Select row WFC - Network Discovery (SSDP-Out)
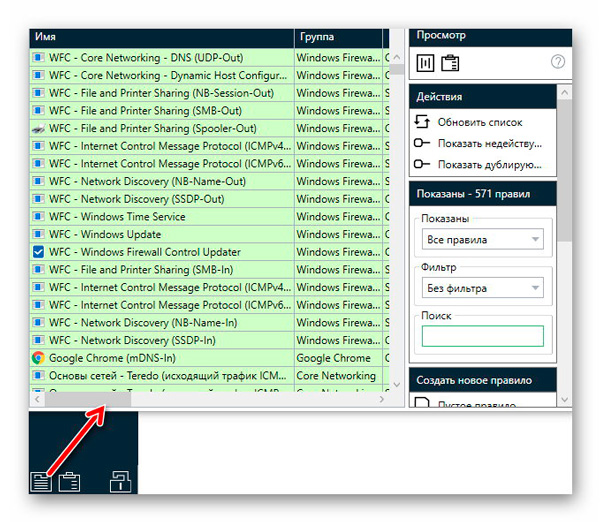The width and height of the screenshot is (600, 522). 209,199
